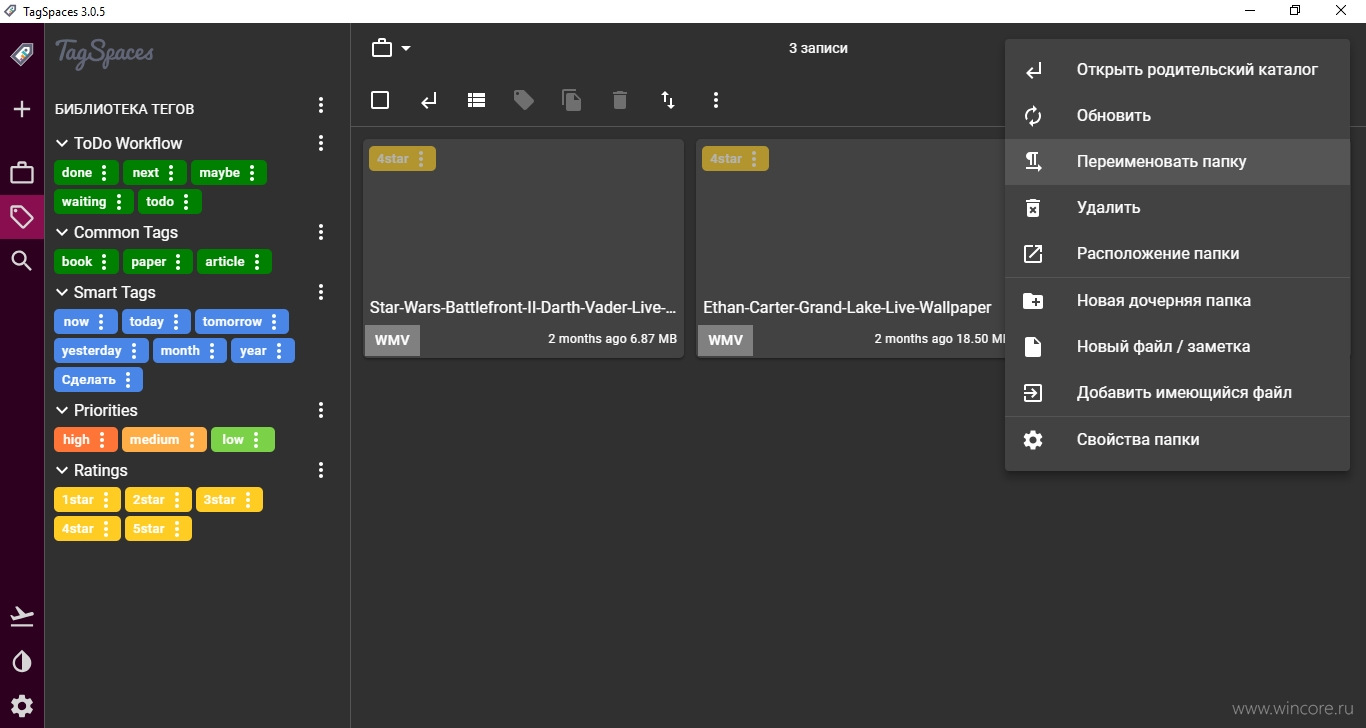Open the 'Сделать' tag menu dots
This screenshot has height=728, width=1366.
click(128, 380)
